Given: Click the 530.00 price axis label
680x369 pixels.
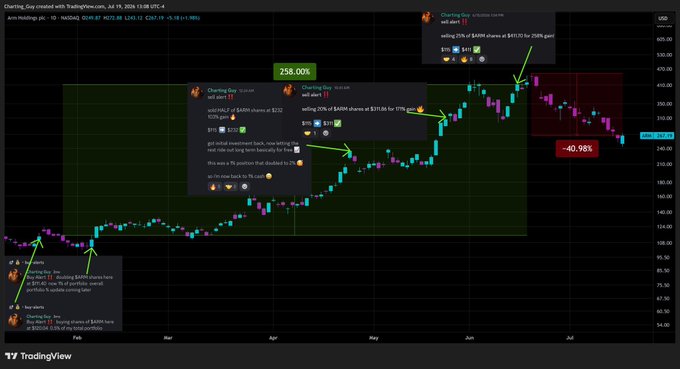Looking at the screenshot, I should (664, 55).
